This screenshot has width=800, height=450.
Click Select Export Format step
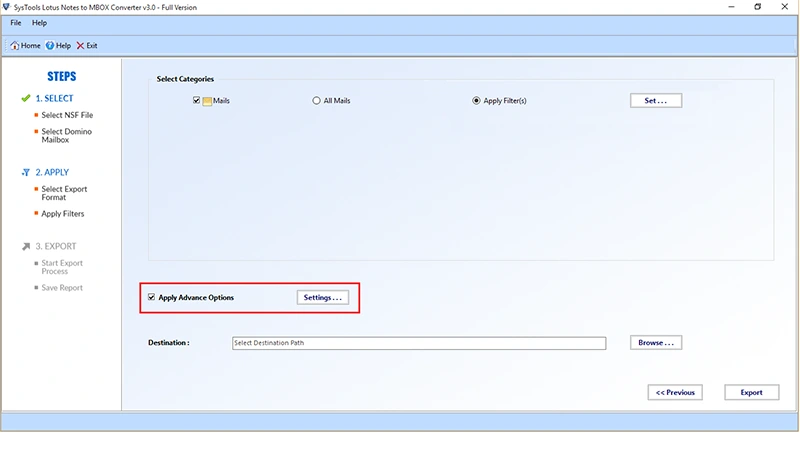tap(64, 193)
